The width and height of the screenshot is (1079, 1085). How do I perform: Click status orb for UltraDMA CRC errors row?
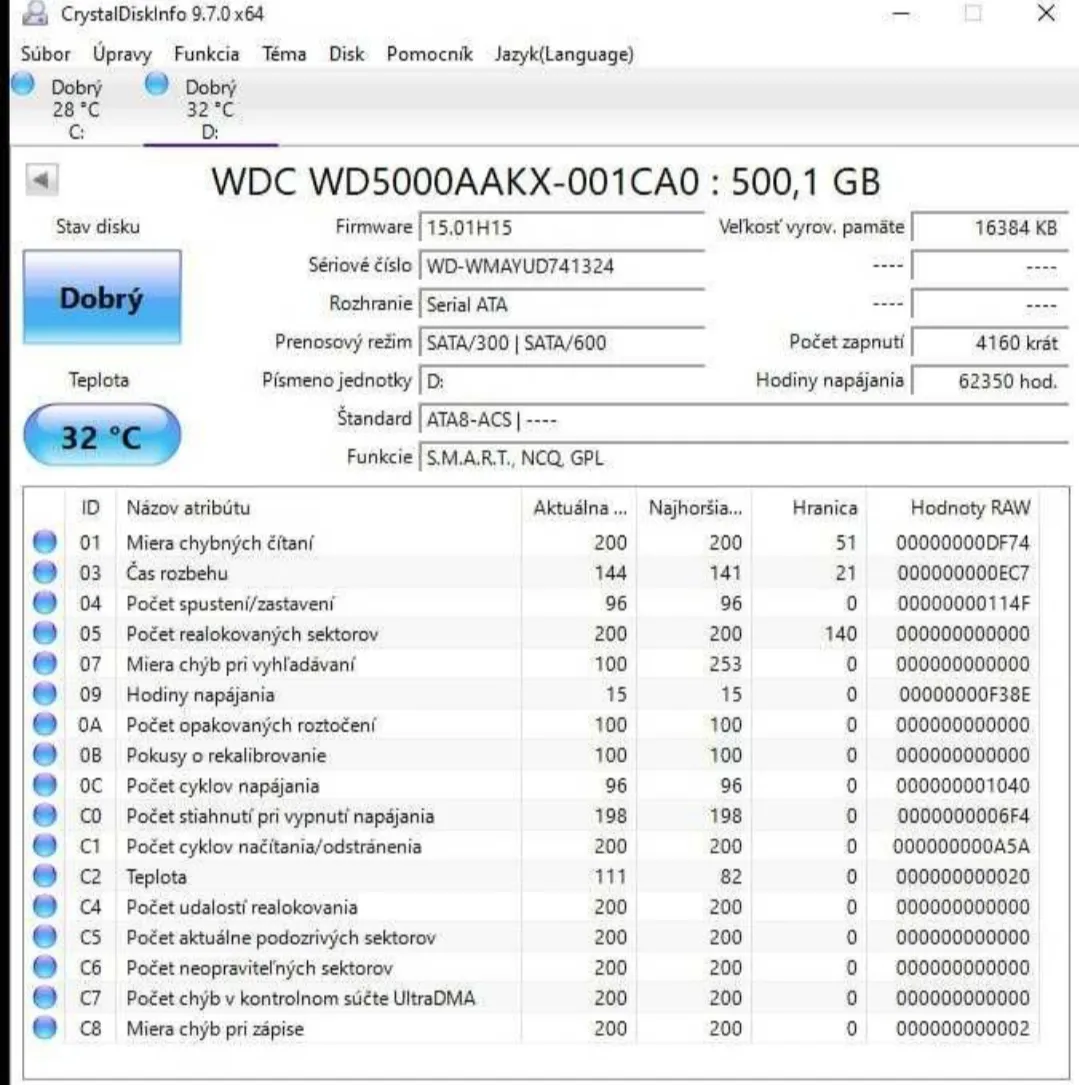coord(45,998)
